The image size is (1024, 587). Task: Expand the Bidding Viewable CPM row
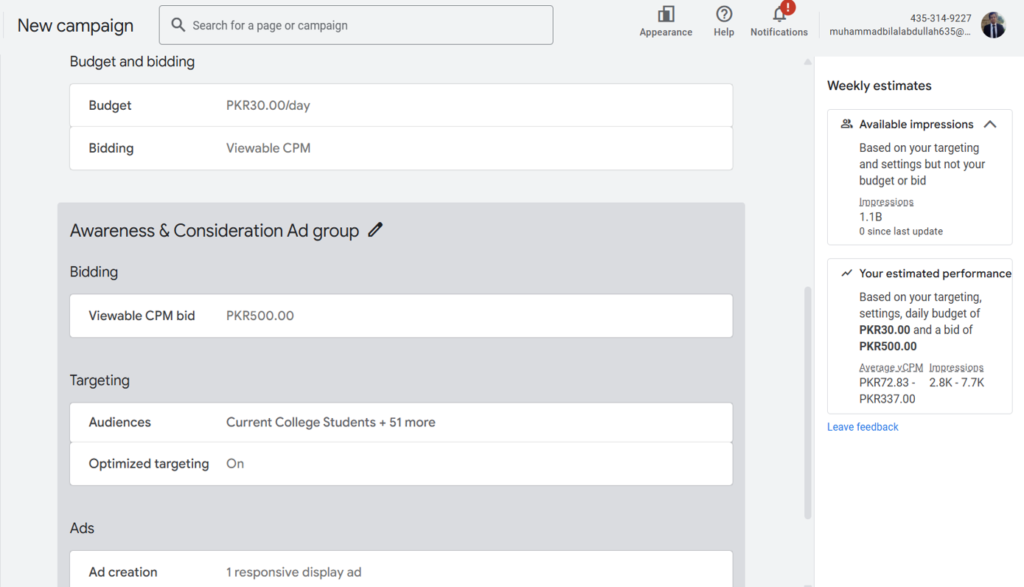[x=401, y=148]
